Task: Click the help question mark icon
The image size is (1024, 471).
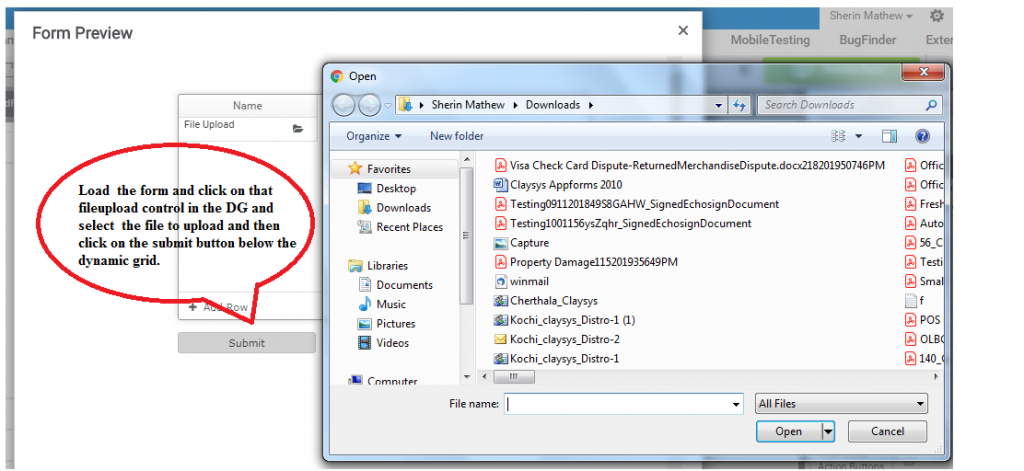Action: click(x=923, y=136)
